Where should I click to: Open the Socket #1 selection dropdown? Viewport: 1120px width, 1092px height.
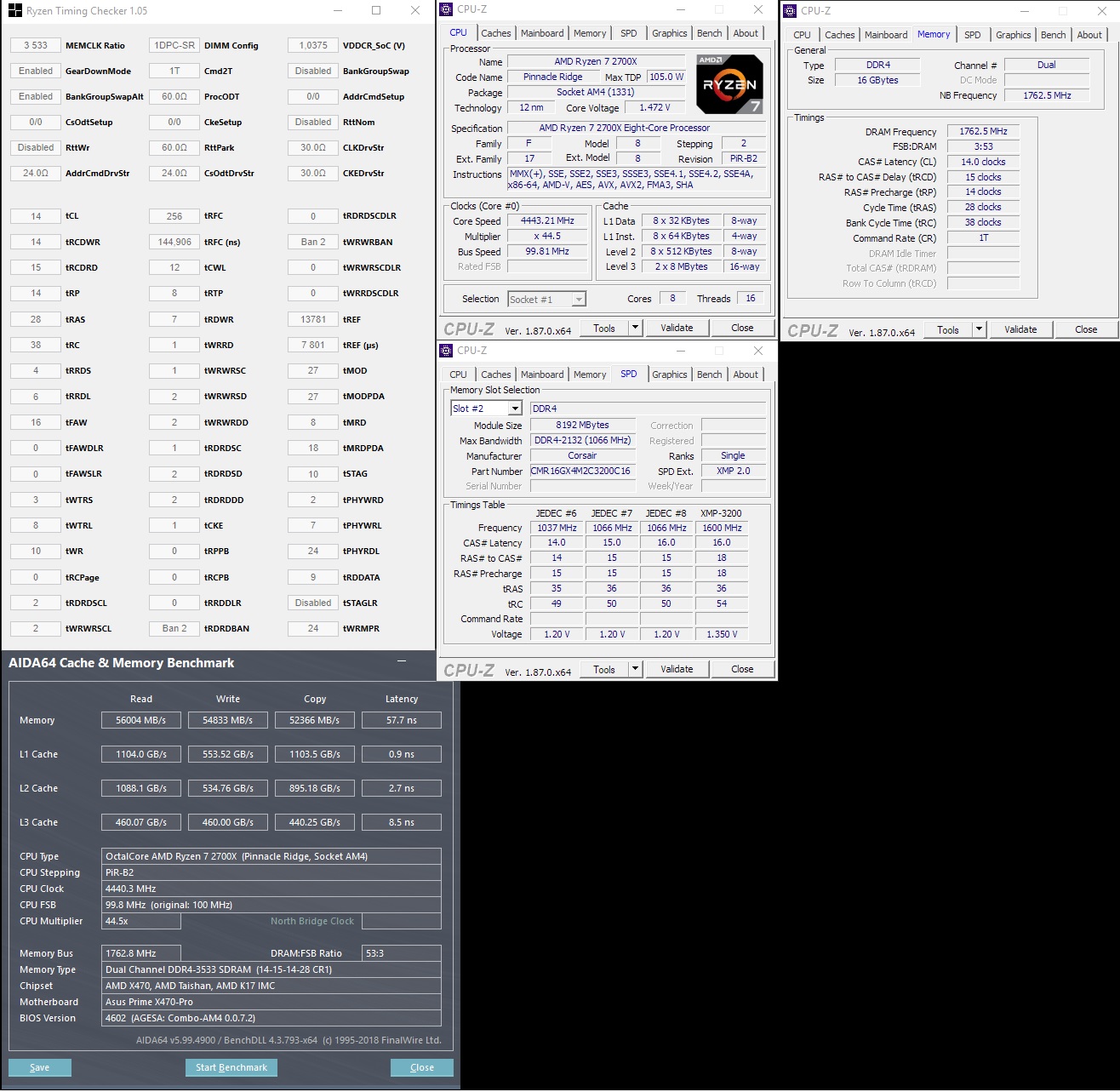pyautogui.click(x=579, y=299)
